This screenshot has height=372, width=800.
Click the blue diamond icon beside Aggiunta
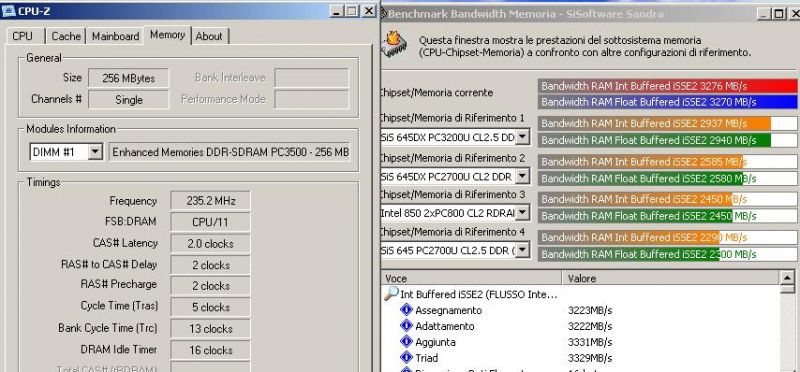pos(406,341)
